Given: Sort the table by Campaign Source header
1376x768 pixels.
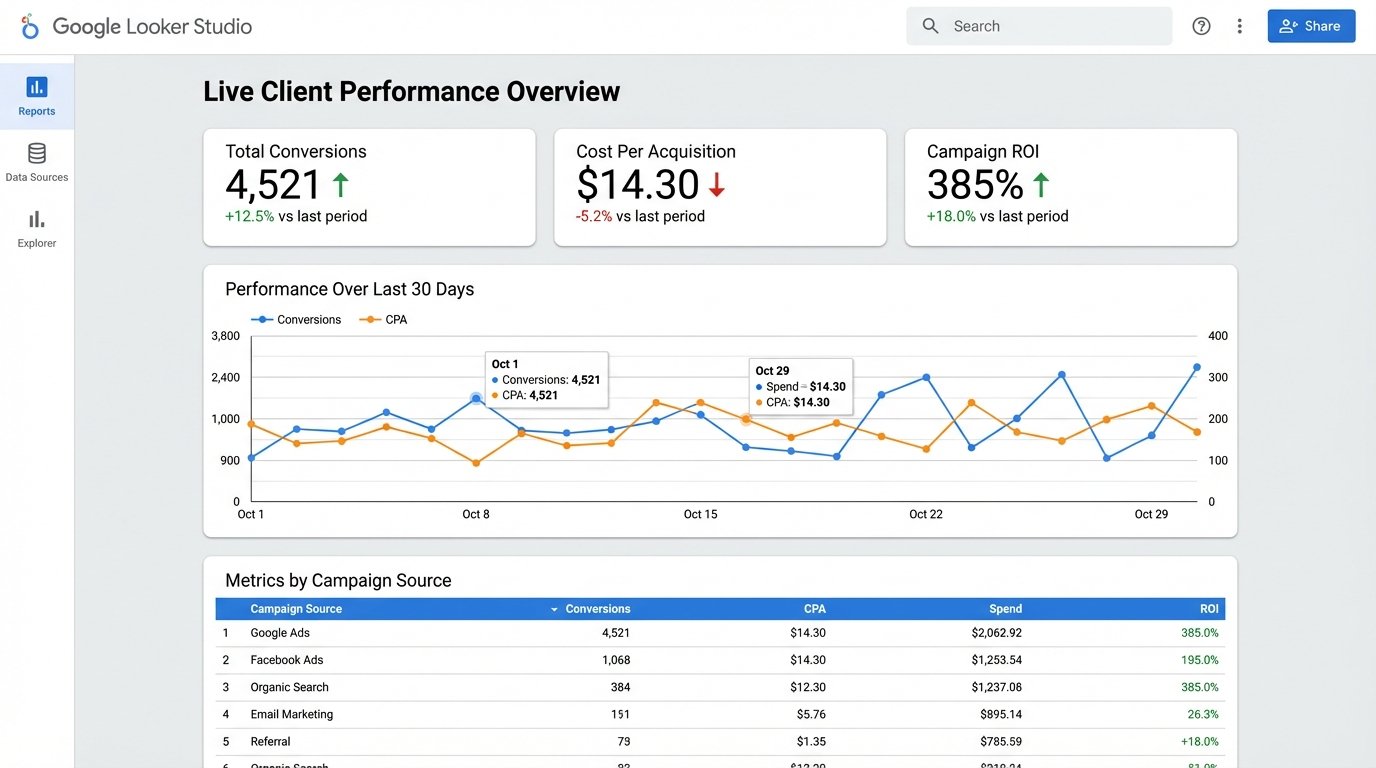Looking at the screenshot, I should [295, 608].
